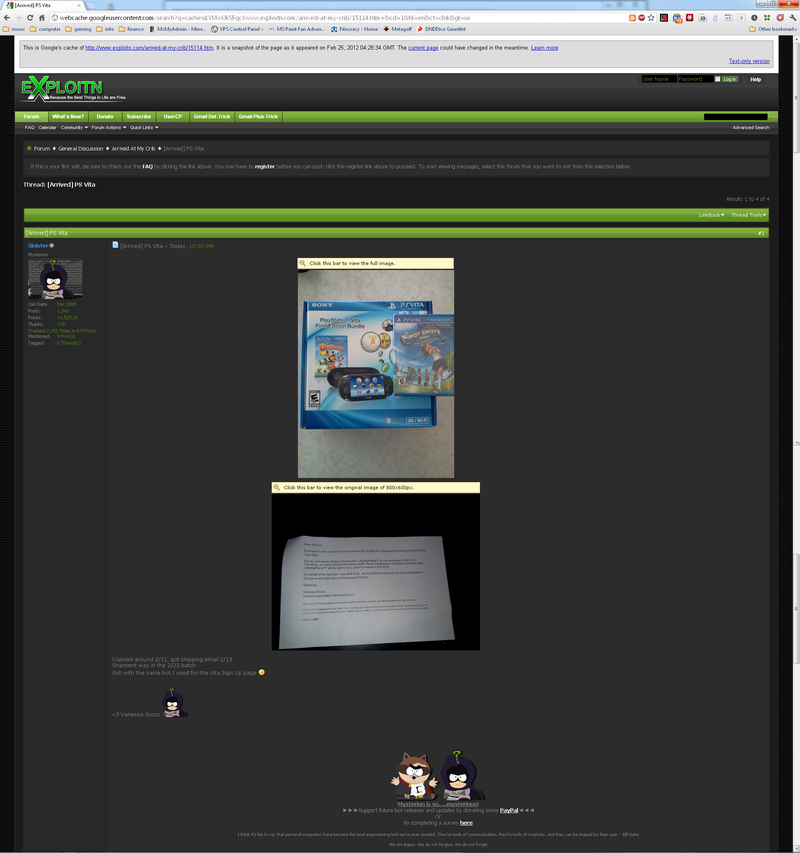Screen dimensions: 800x853
Task: Click the red stop-sign AdBlock icon
Action: (x=641, y=17)
